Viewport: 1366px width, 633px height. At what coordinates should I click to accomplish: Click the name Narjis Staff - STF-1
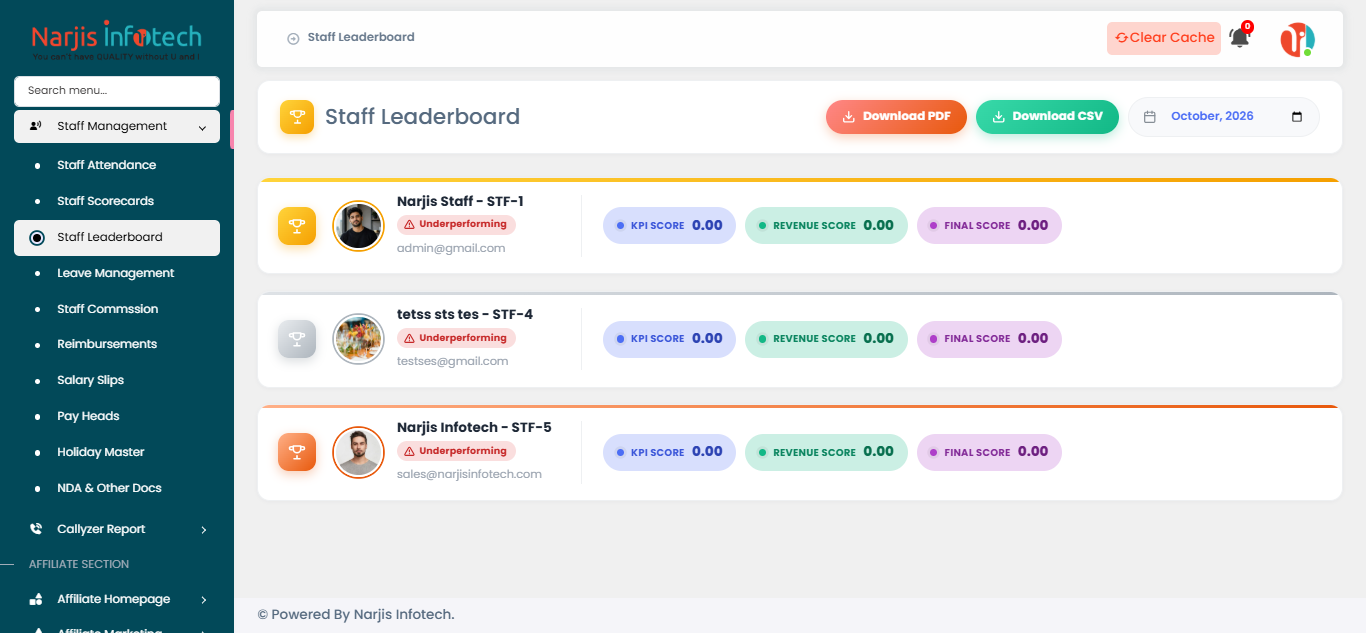(460, 202)
